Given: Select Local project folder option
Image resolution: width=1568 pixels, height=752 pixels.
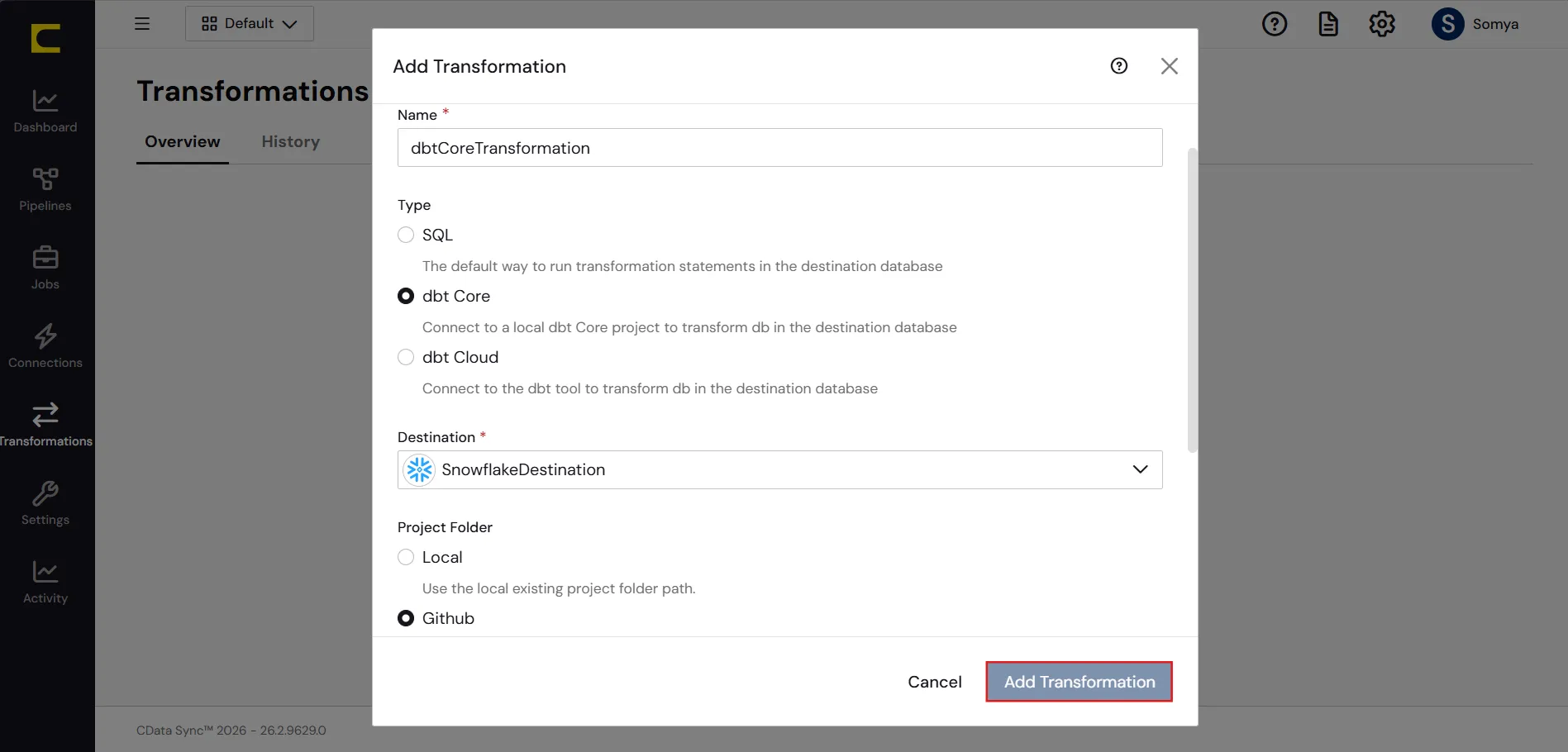Looking at the screenshot, I should (406, 558).
